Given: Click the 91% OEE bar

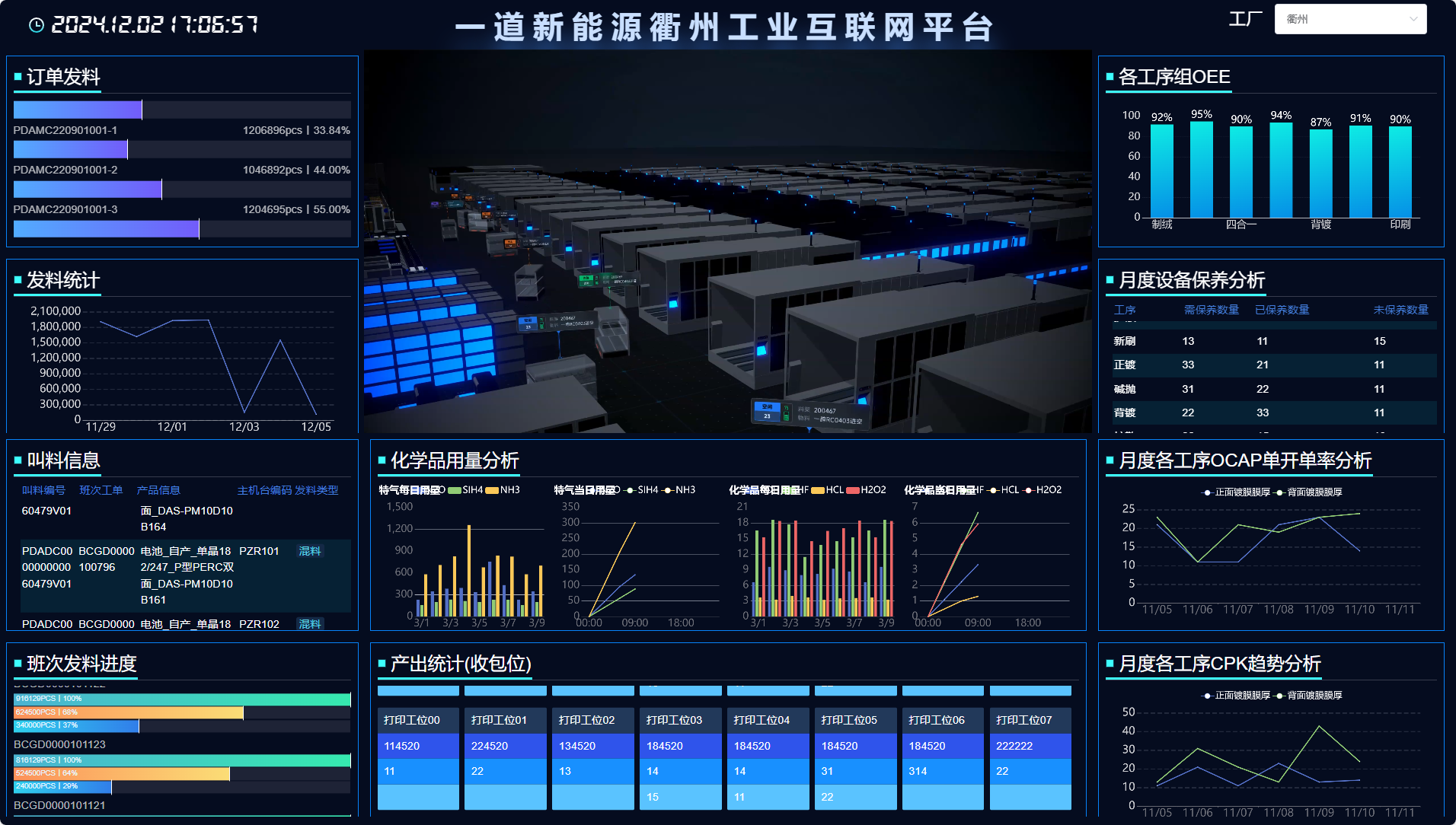Looking at the screenshot, I should tap(1361, 171).
